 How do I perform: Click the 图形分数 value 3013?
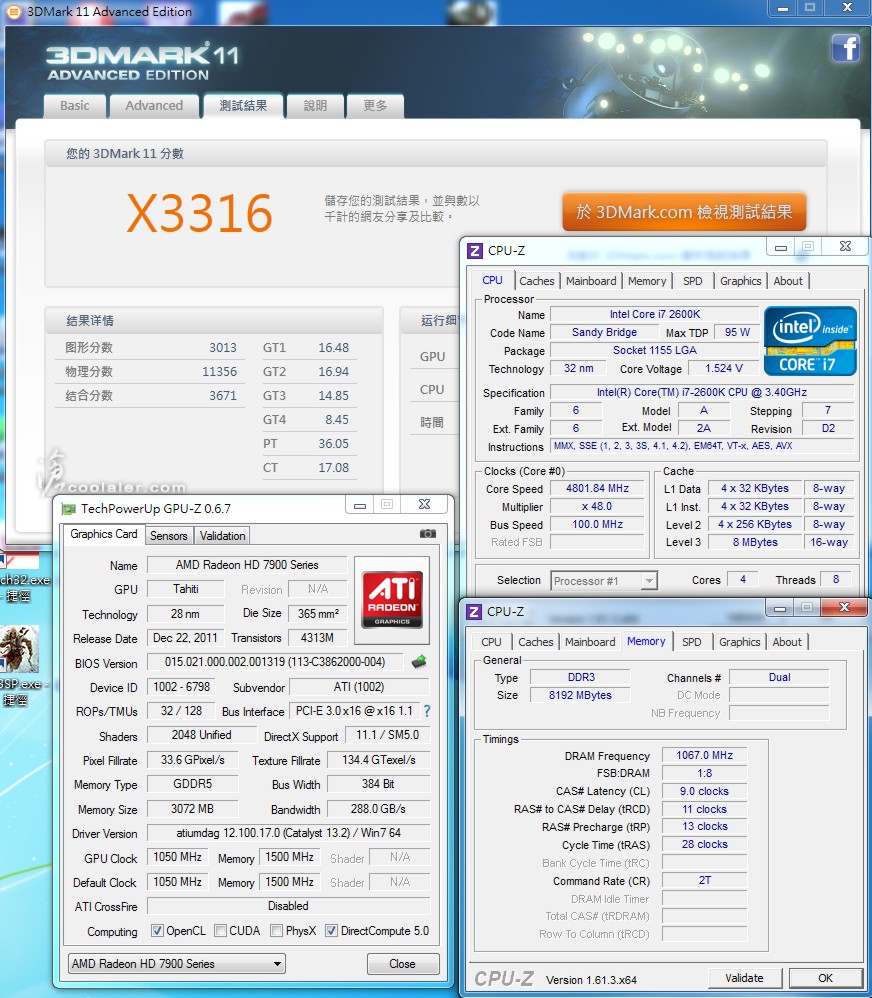[x=223, y=348]
